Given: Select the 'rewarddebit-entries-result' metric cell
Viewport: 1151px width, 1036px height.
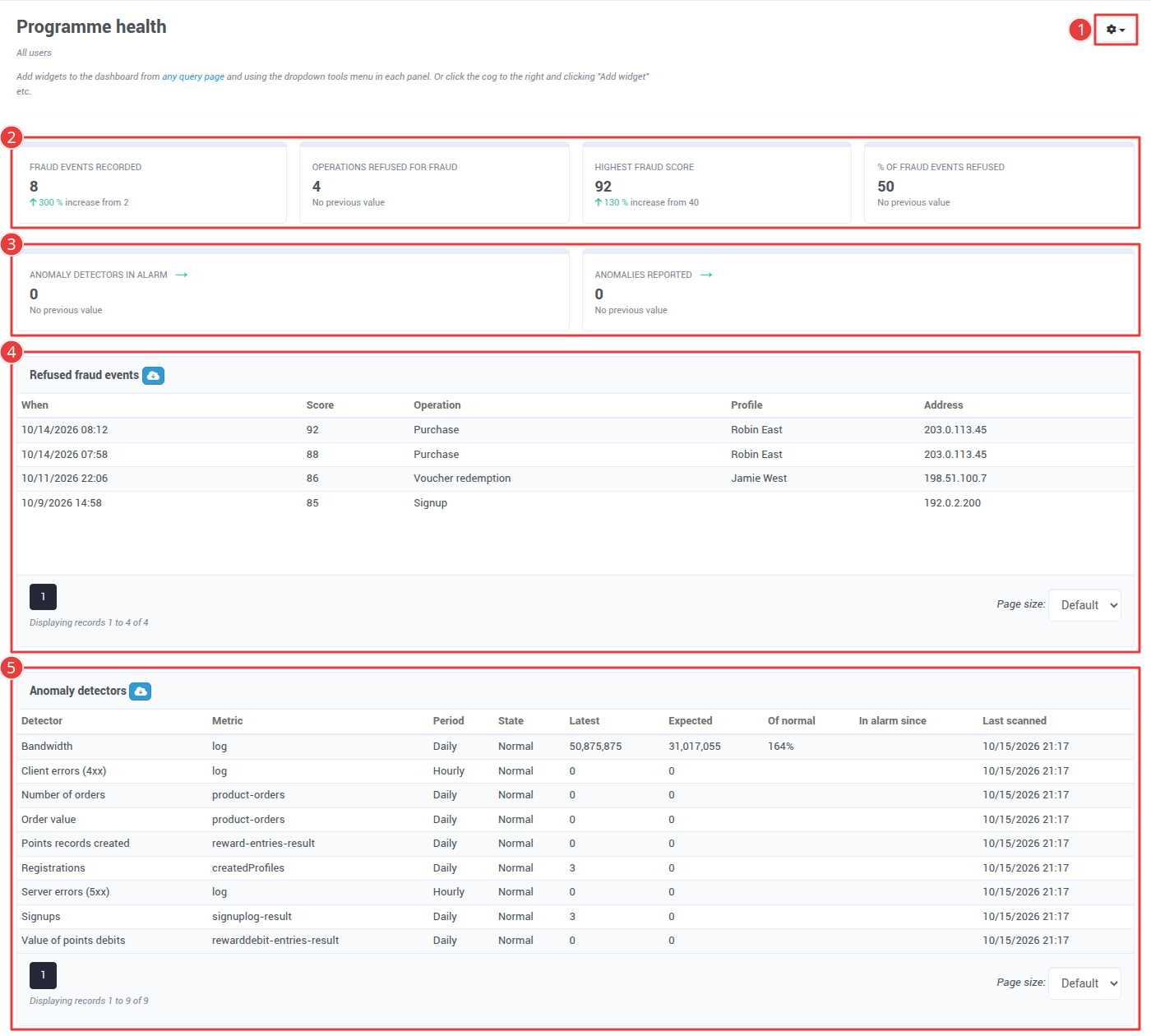Looking at the screenshot, I should [x=275, y=941].
